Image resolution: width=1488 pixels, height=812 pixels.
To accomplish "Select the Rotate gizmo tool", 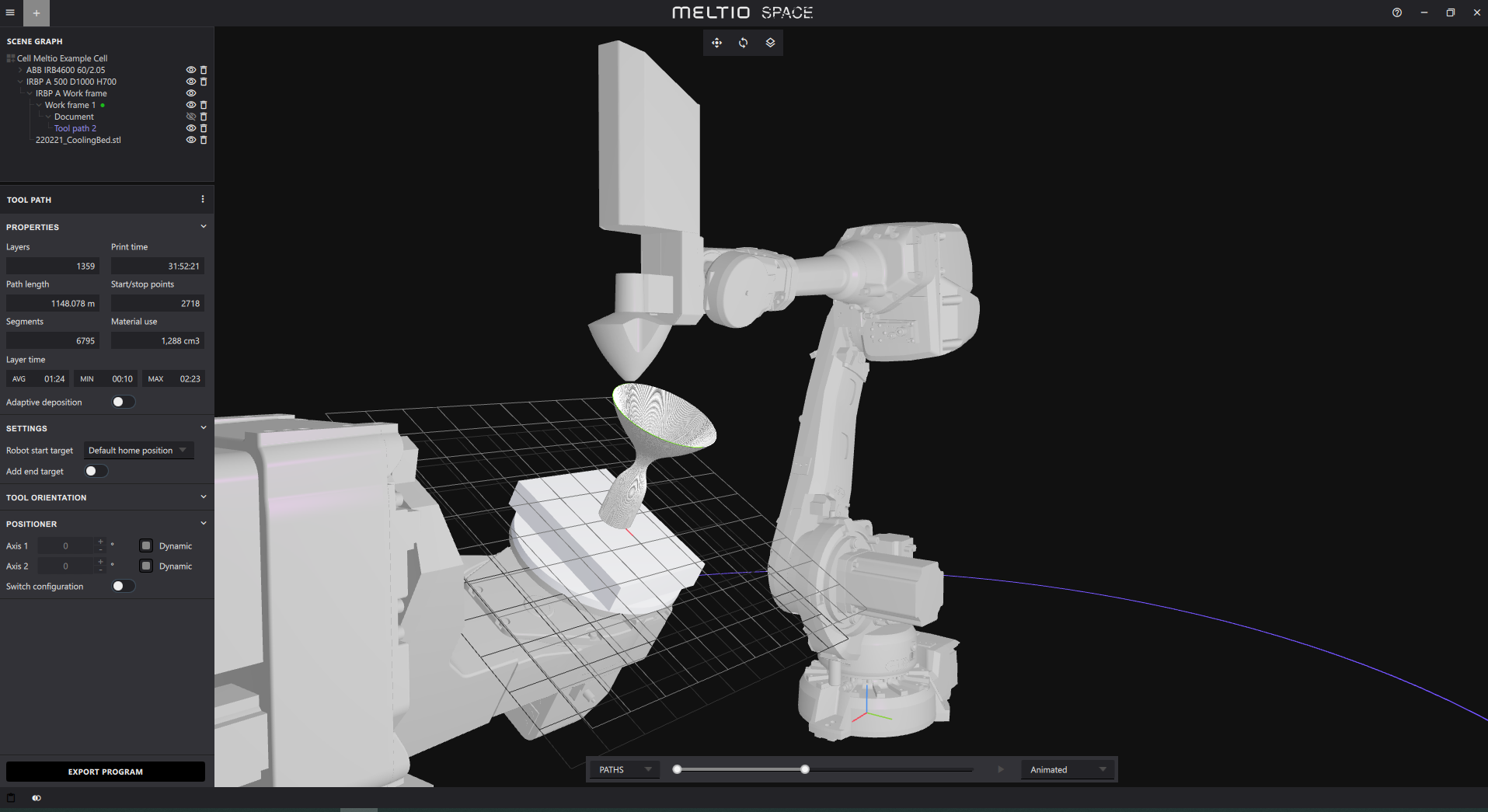I will [743, 43].
